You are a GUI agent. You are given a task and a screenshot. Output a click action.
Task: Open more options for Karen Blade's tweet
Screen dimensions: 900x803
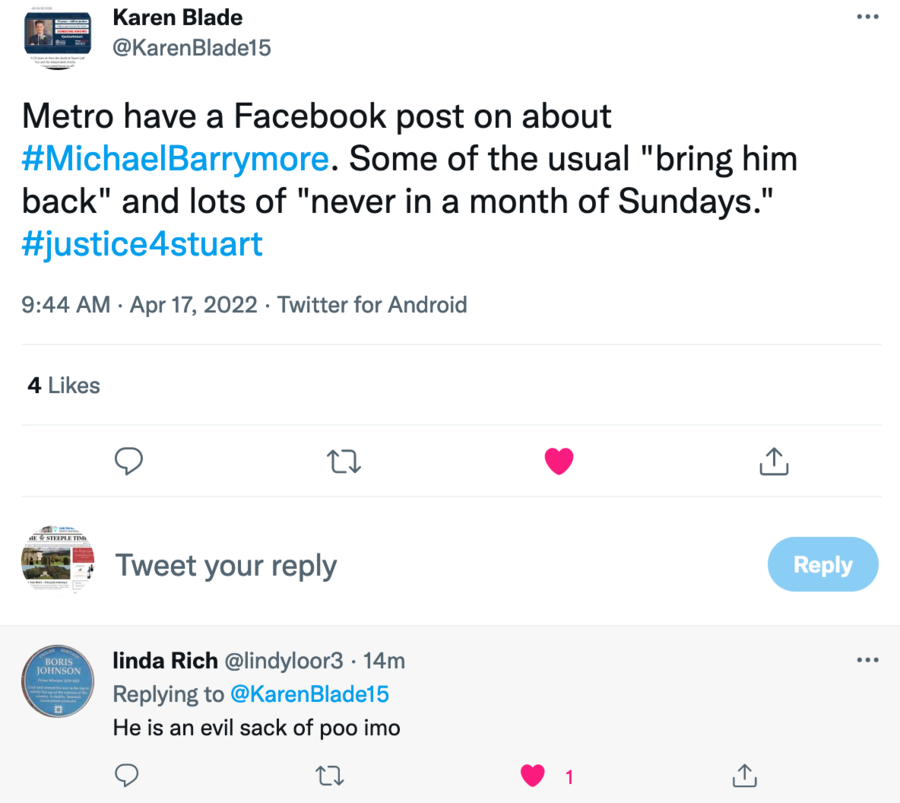point(867,18)
